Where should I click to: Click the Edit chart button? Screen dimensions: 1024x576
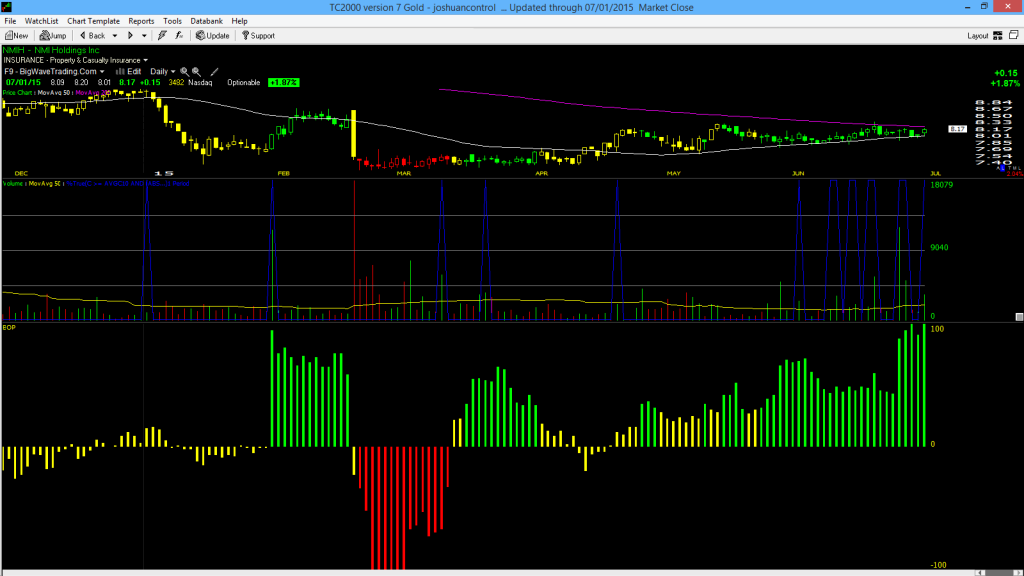(x=129, y=71)
